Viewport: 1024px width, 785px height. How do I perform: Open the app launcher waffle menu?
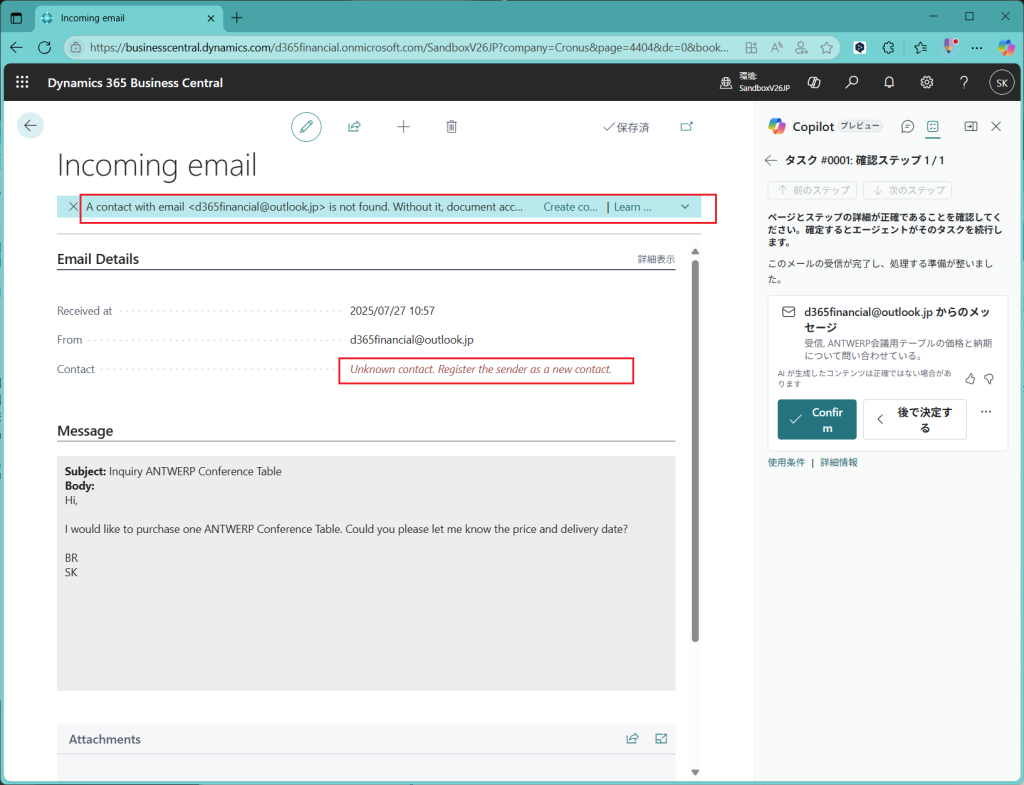pos(22,82)
